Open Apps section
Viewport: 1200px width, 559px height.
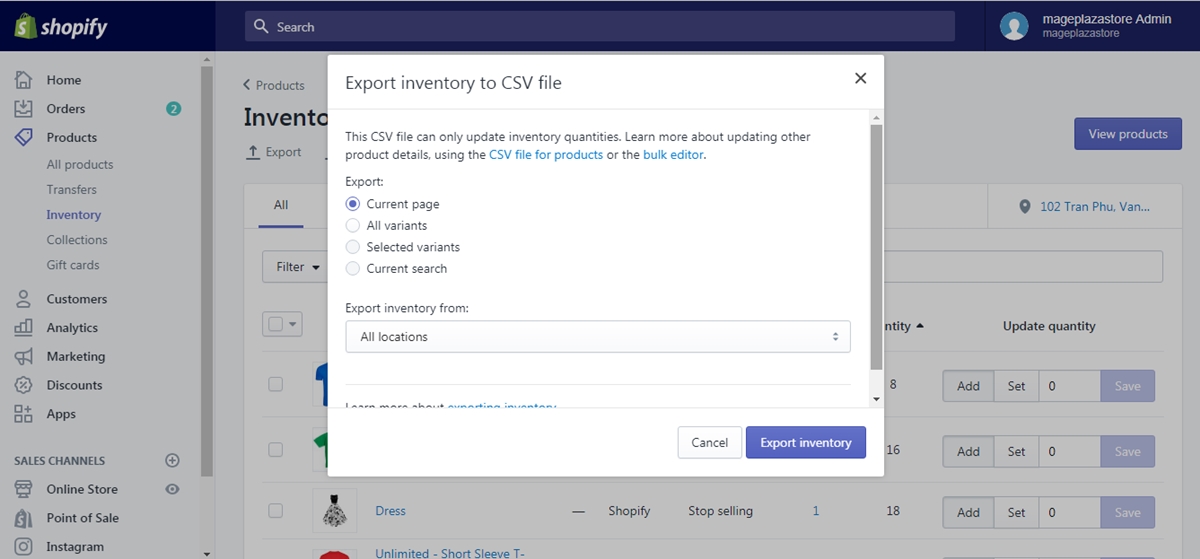(61, 414)
